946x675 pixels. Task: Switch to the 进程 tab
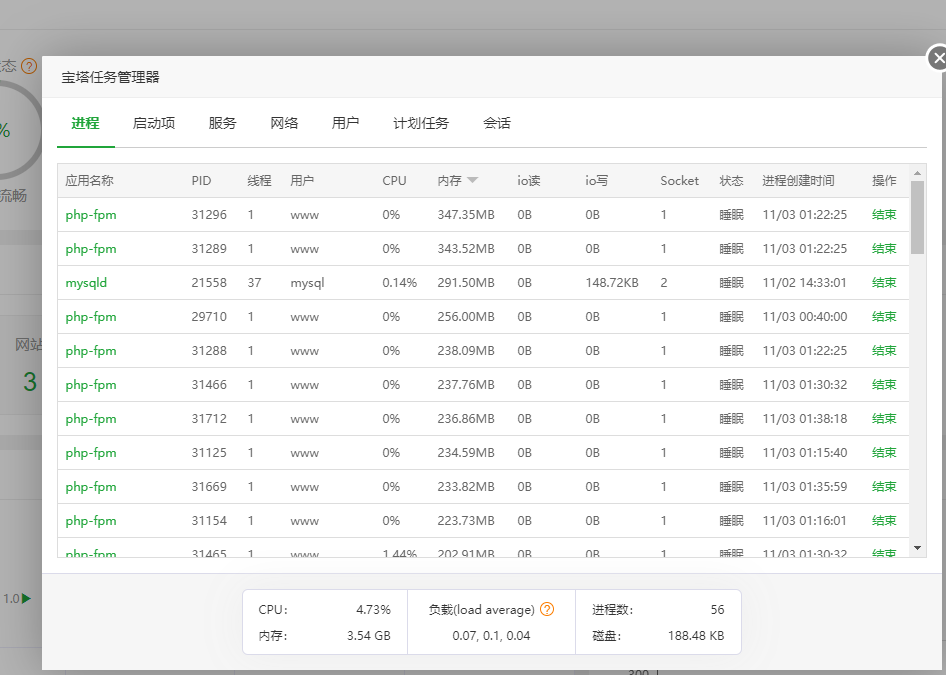[x=86, y=123]
